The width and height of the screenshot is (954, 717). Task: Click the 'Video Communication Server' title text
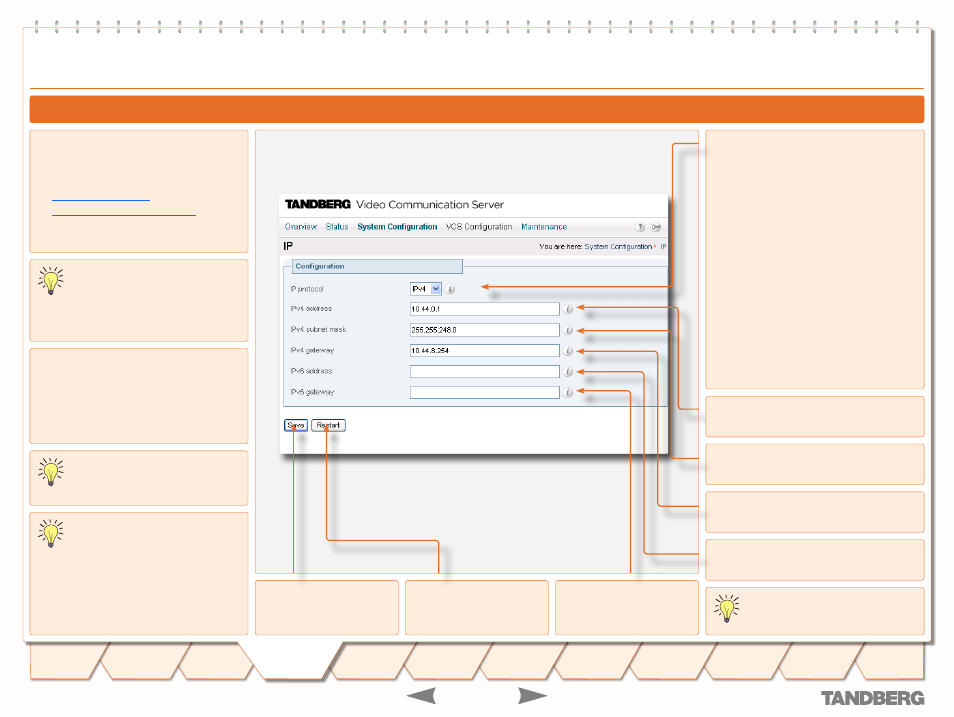click(x=430, y=205)
